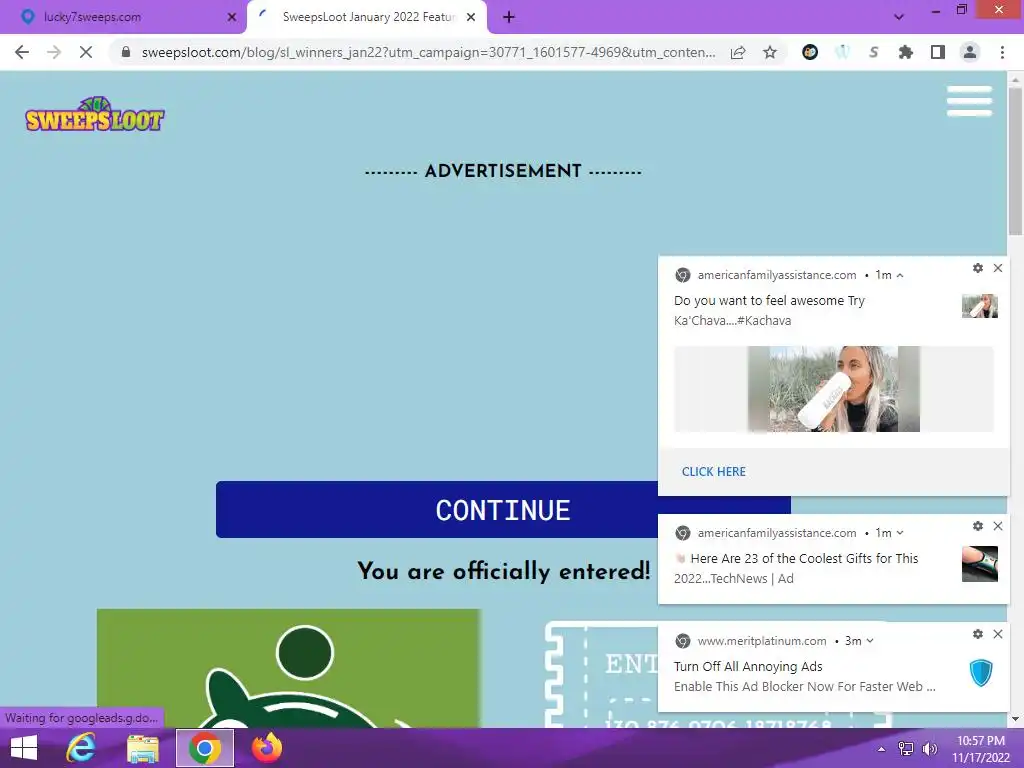The image size is (1024, 768).
Task: Close the lucky7sweeps.com tab
Action: pyautogui.click(x=231, y=17)
